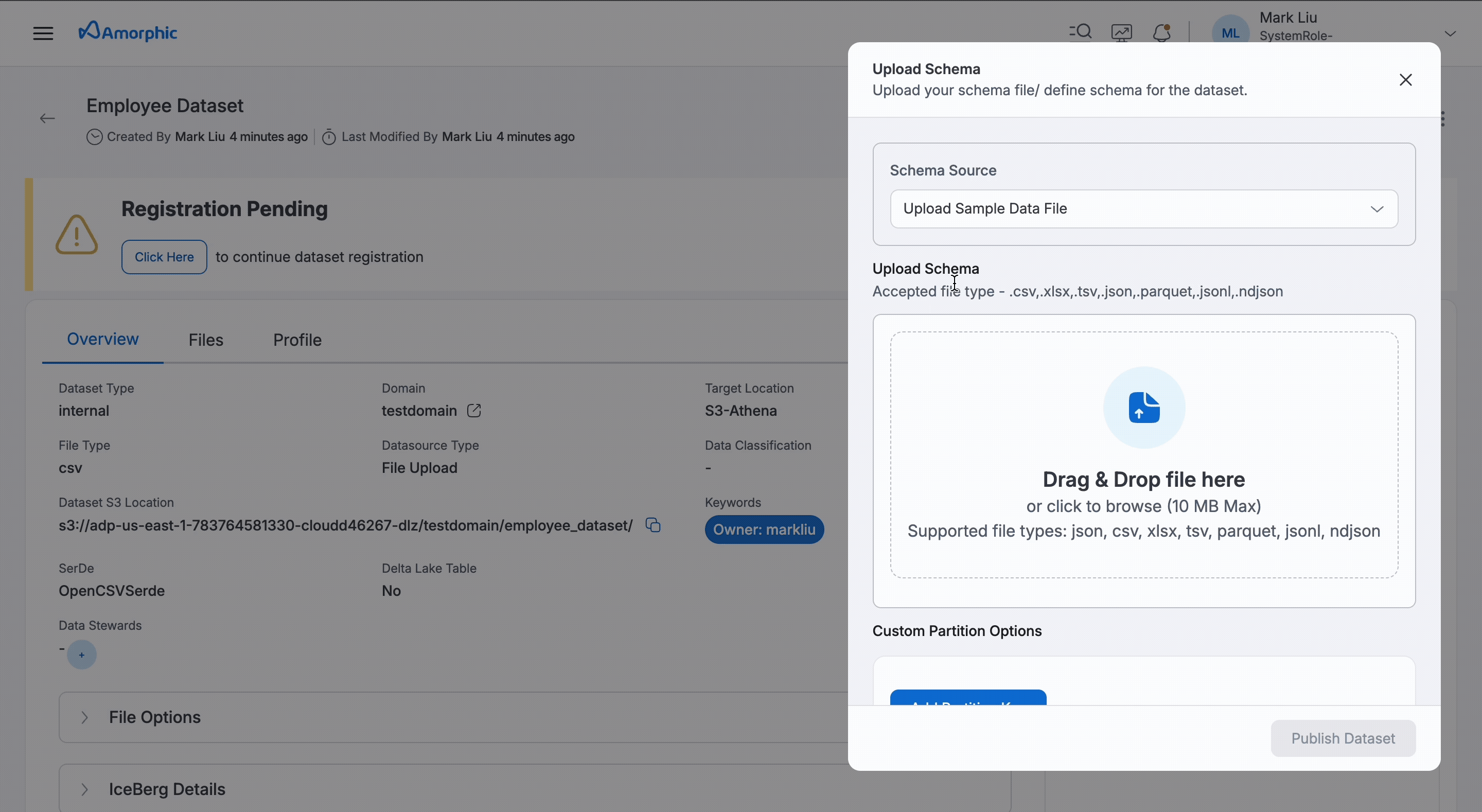The image size is (1482, 812).
Task: Copy the Dataset S3 Location path
Action: click(653, 525)
